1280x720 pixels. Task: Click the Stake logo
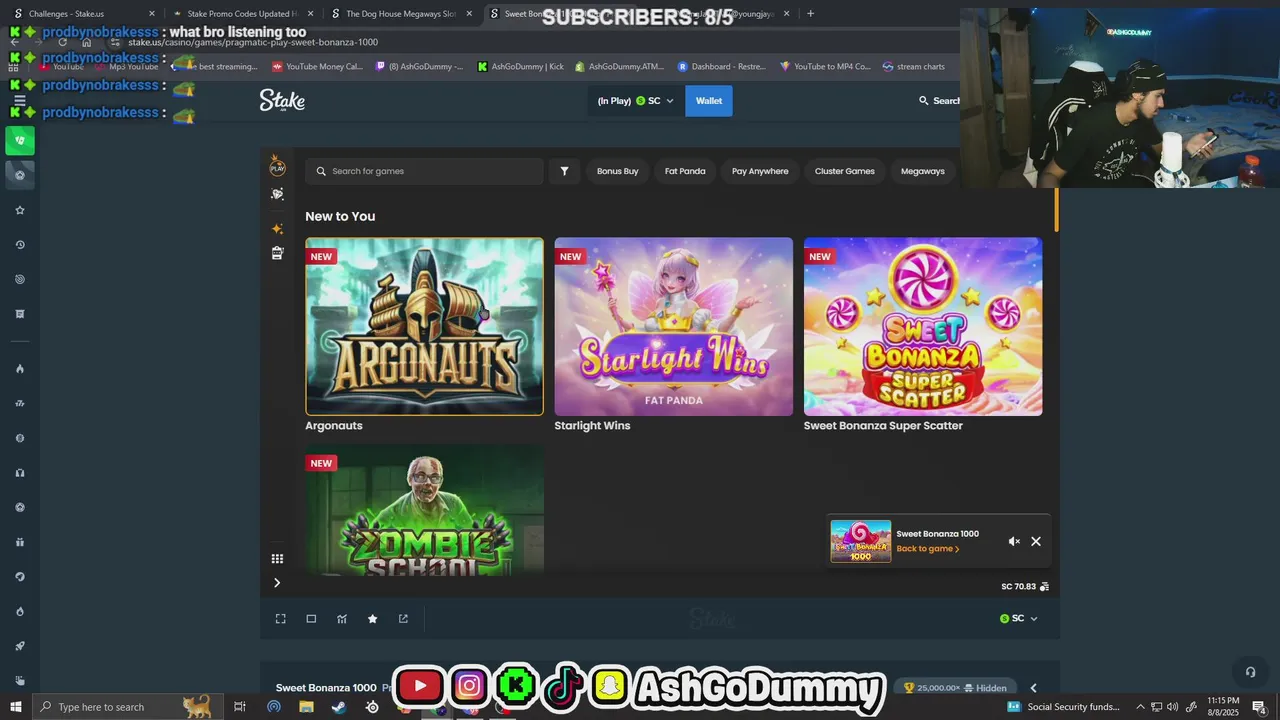282,100
